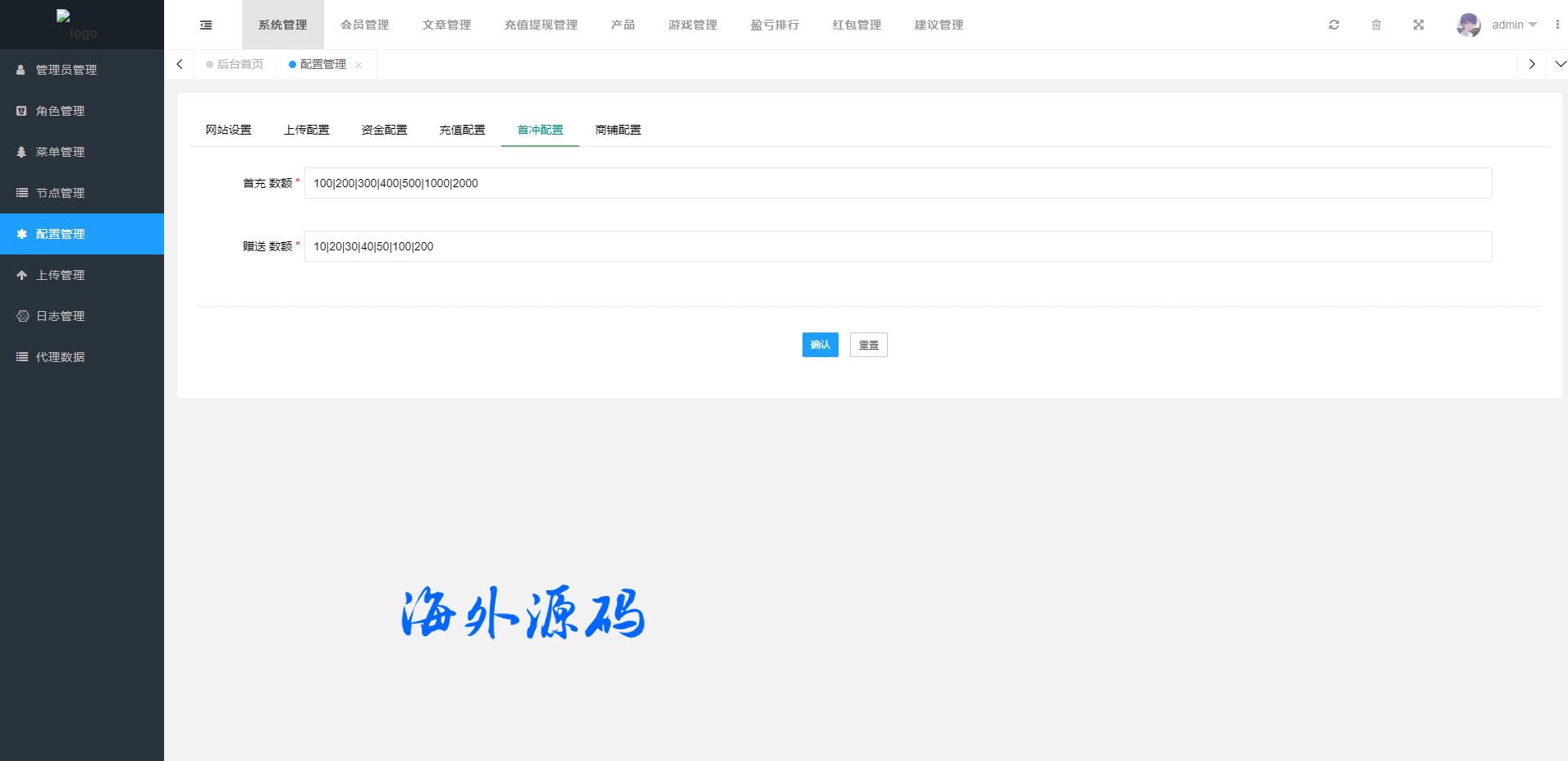The width and height of the screenshot is (1568, 761).
Task: Click the sidebar collapse menu icon
Action: pyautogui.click(x=206, y=25)
